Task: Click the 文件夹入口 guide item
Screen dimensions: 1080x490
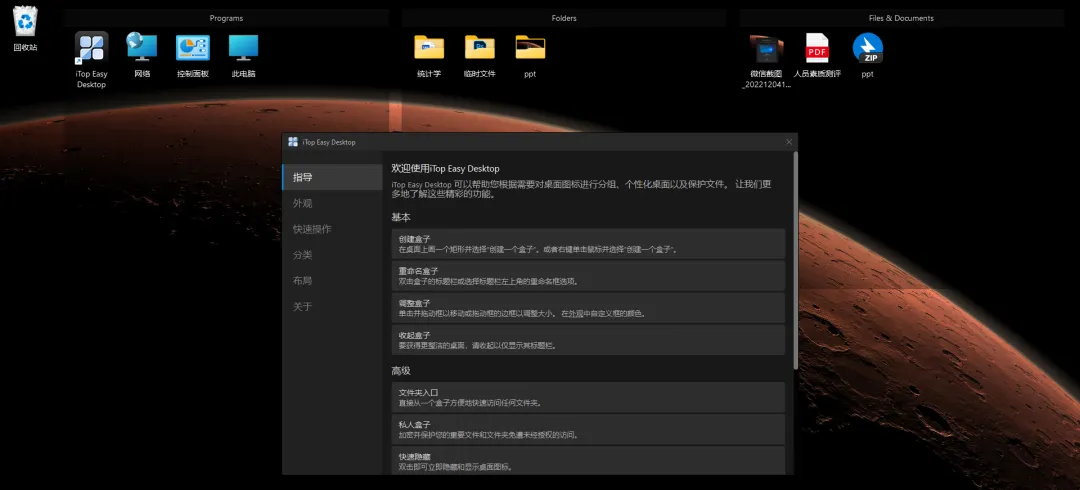Action: point(588,398)
